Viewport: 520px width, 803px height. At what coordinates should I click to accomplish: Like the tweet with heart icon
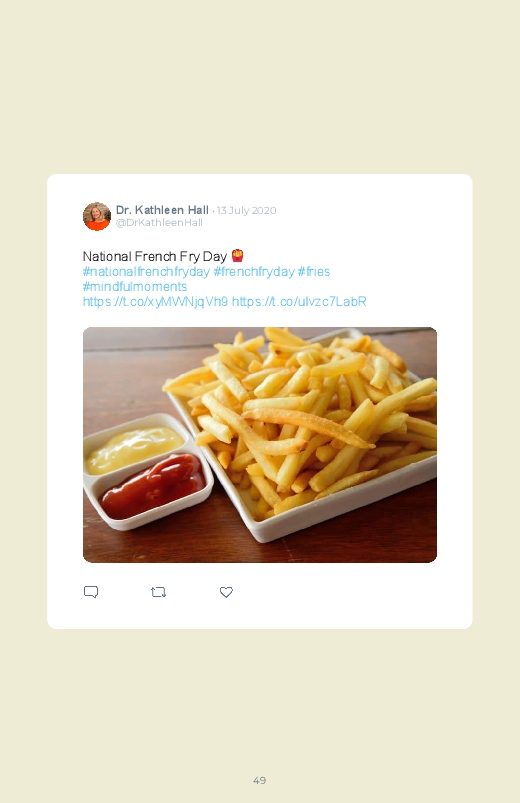(x=226, y=592)
